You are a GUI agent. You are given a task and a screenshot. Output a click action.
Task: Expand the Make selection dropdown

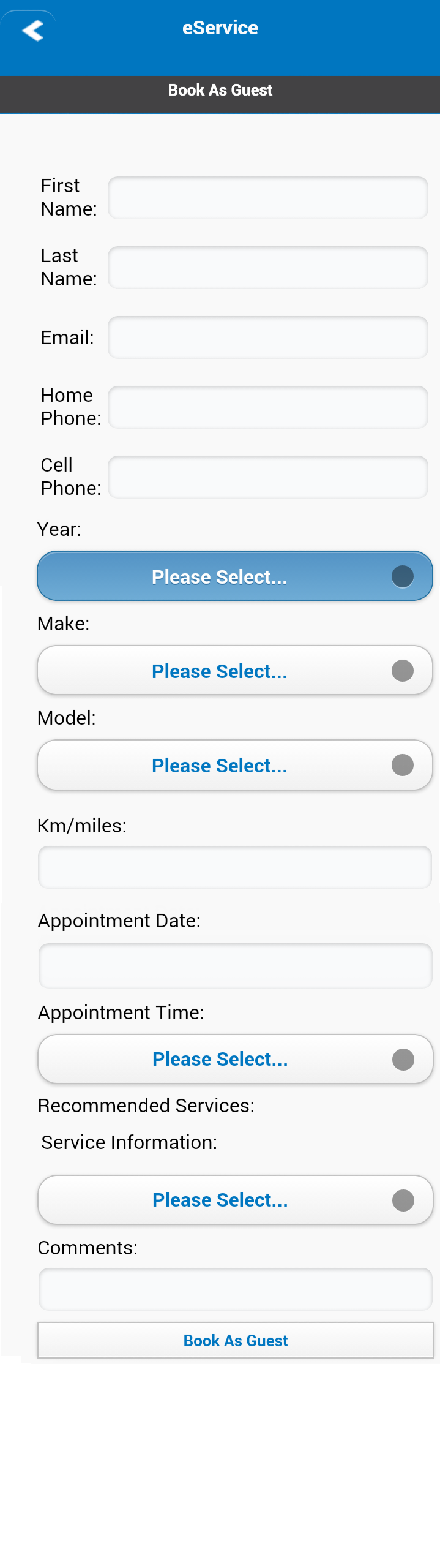point(220,671)
